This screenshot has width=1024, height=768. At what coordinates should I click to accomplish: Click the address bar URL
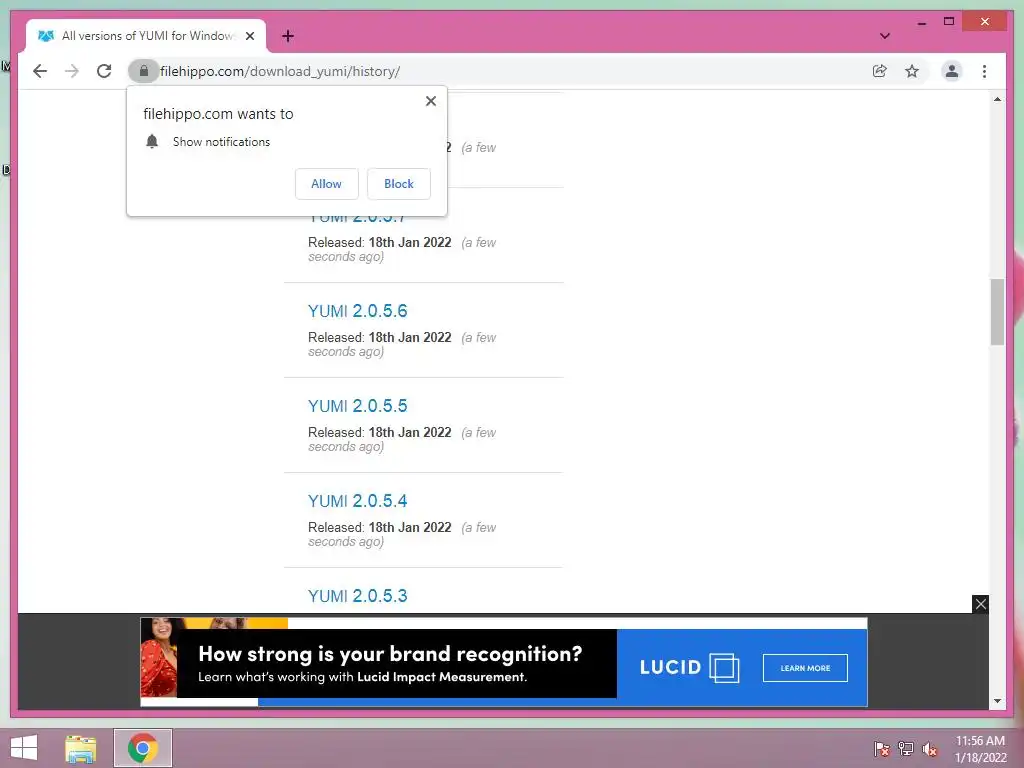click(x=280, y=71)
